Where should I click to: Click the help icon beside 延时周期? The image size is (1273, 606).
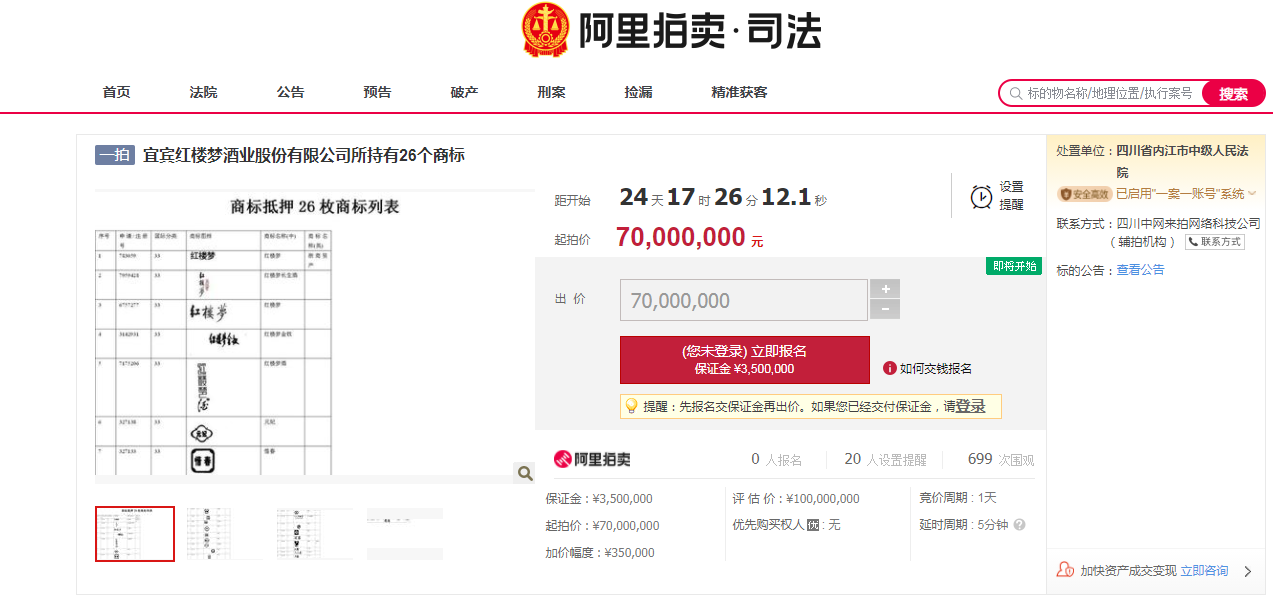pos(1020,525)
